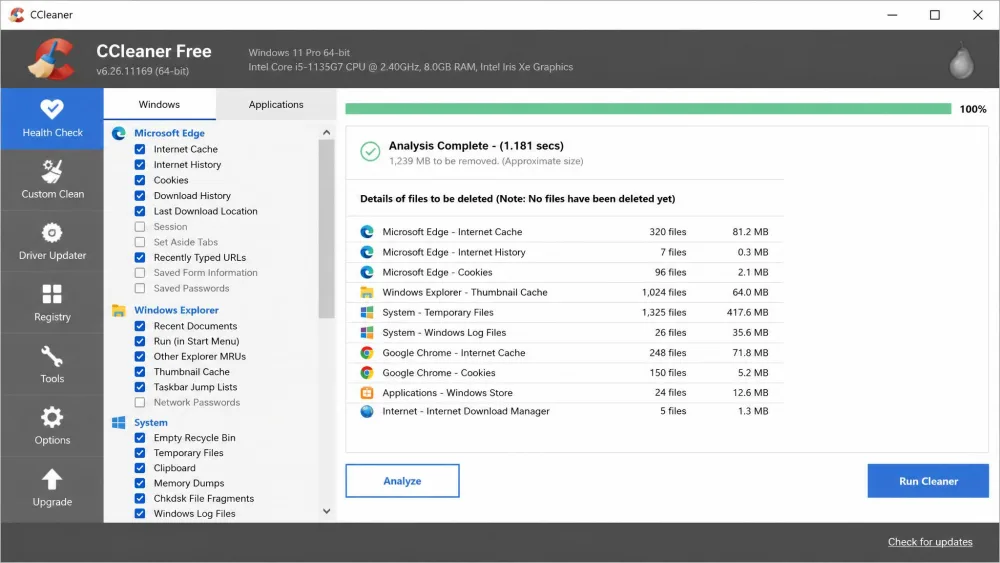Click Chrome icon beside Cookies result

tap(367, 372)
